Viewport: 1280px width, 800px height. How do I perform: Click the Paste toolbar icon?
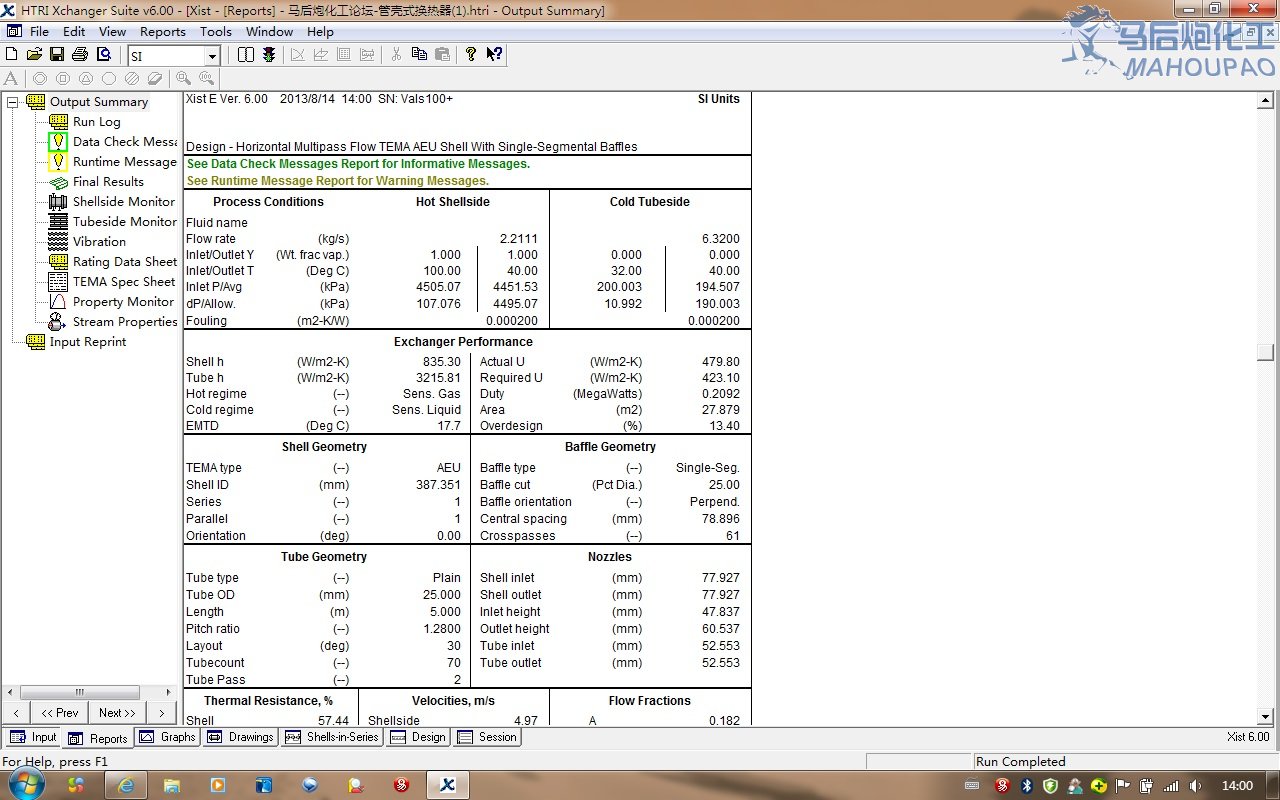[442, 54]
